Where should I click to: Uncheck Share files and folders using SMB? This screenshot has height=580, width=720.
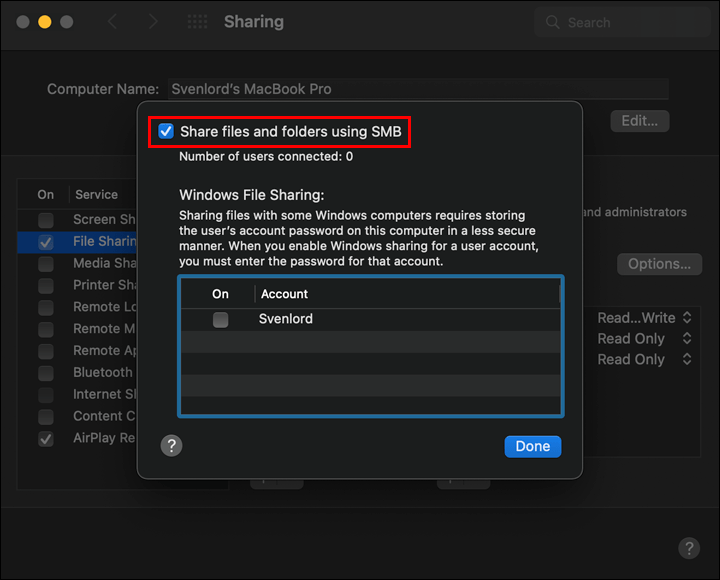(x=166, y=131)
